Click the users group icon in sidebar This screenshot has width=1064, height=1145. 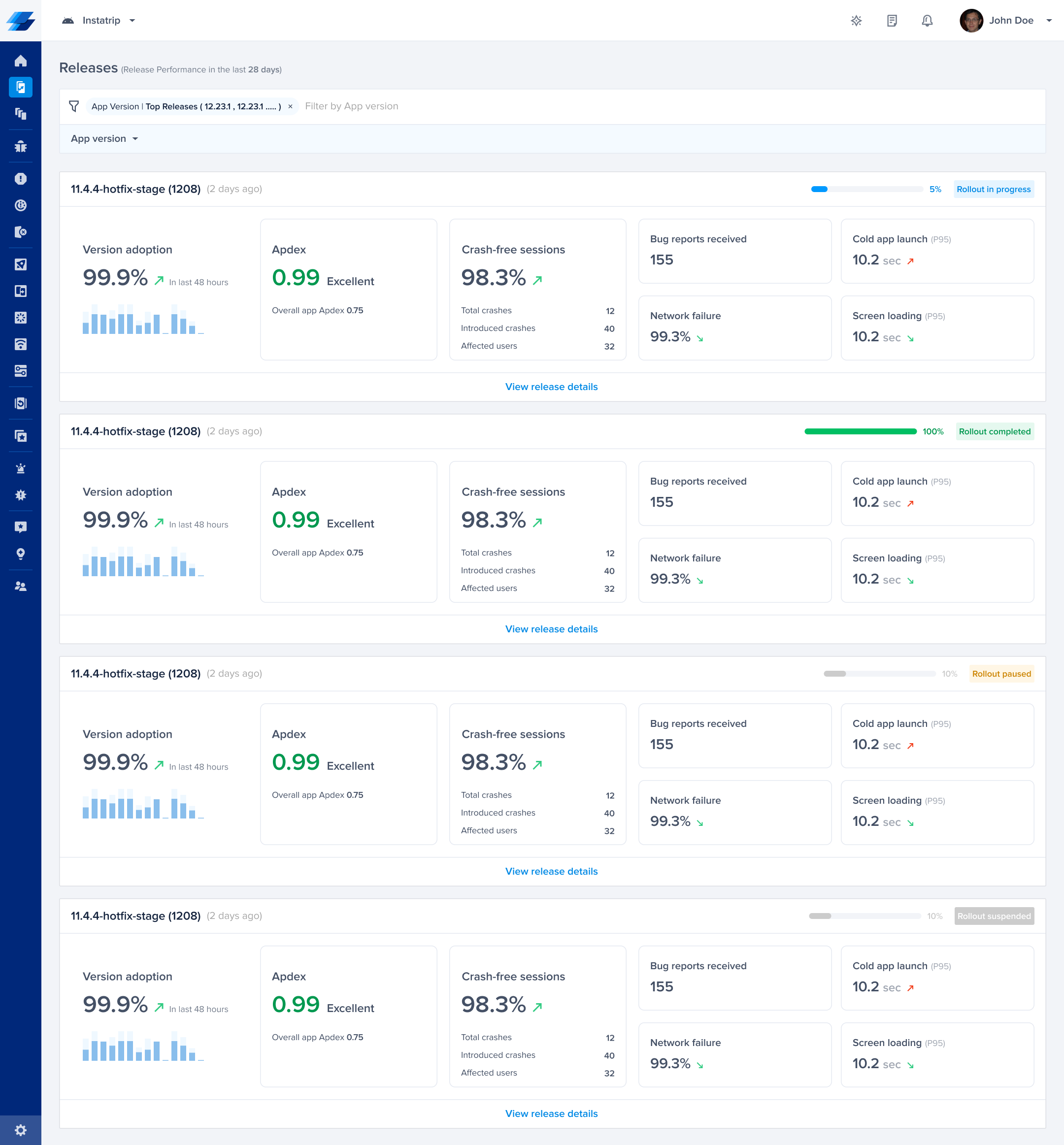(21, 586)
